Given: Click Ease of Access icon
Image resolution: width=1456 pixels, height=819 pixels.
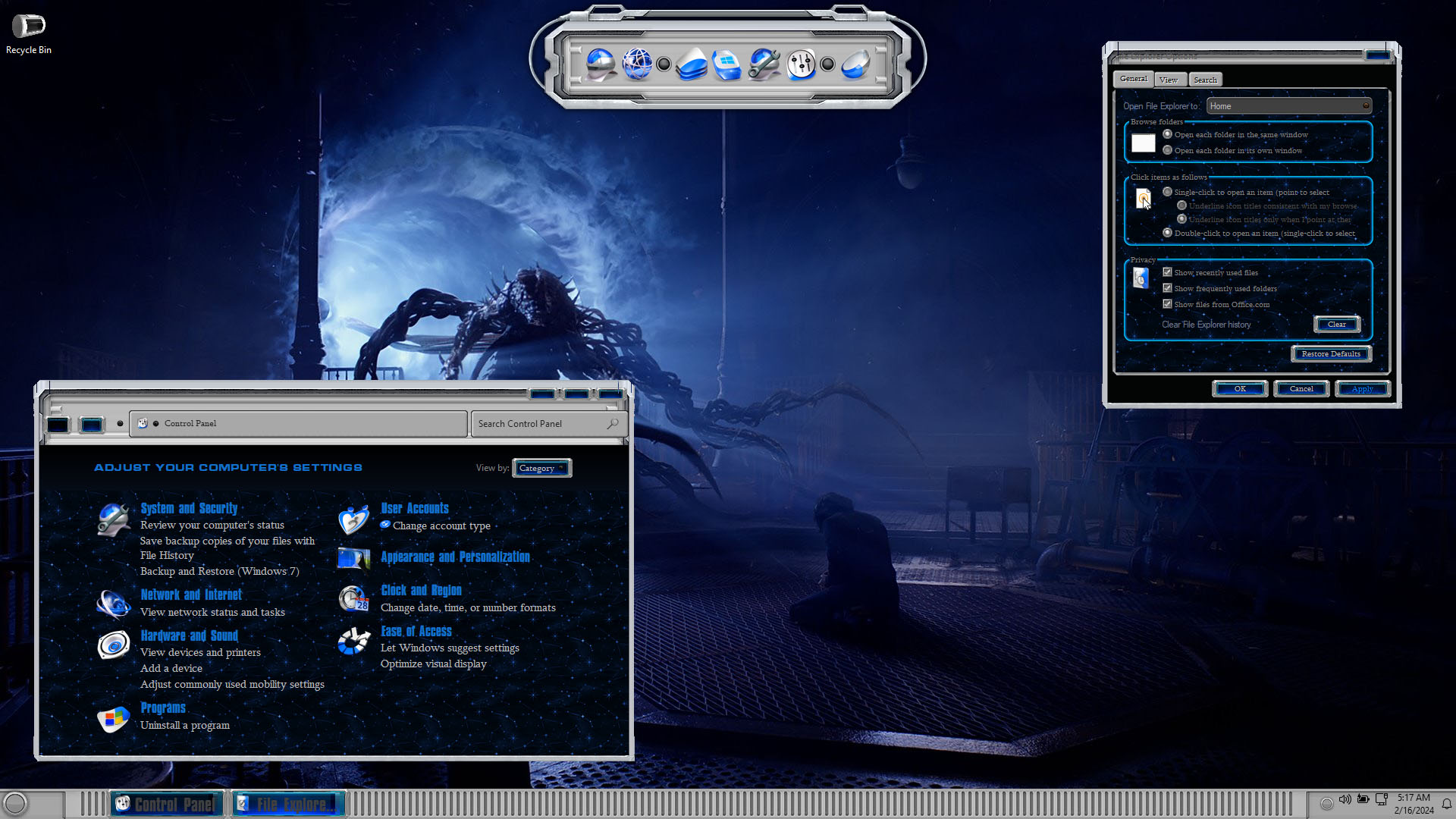Looking at the screenshot, I should tap(353, 641).
